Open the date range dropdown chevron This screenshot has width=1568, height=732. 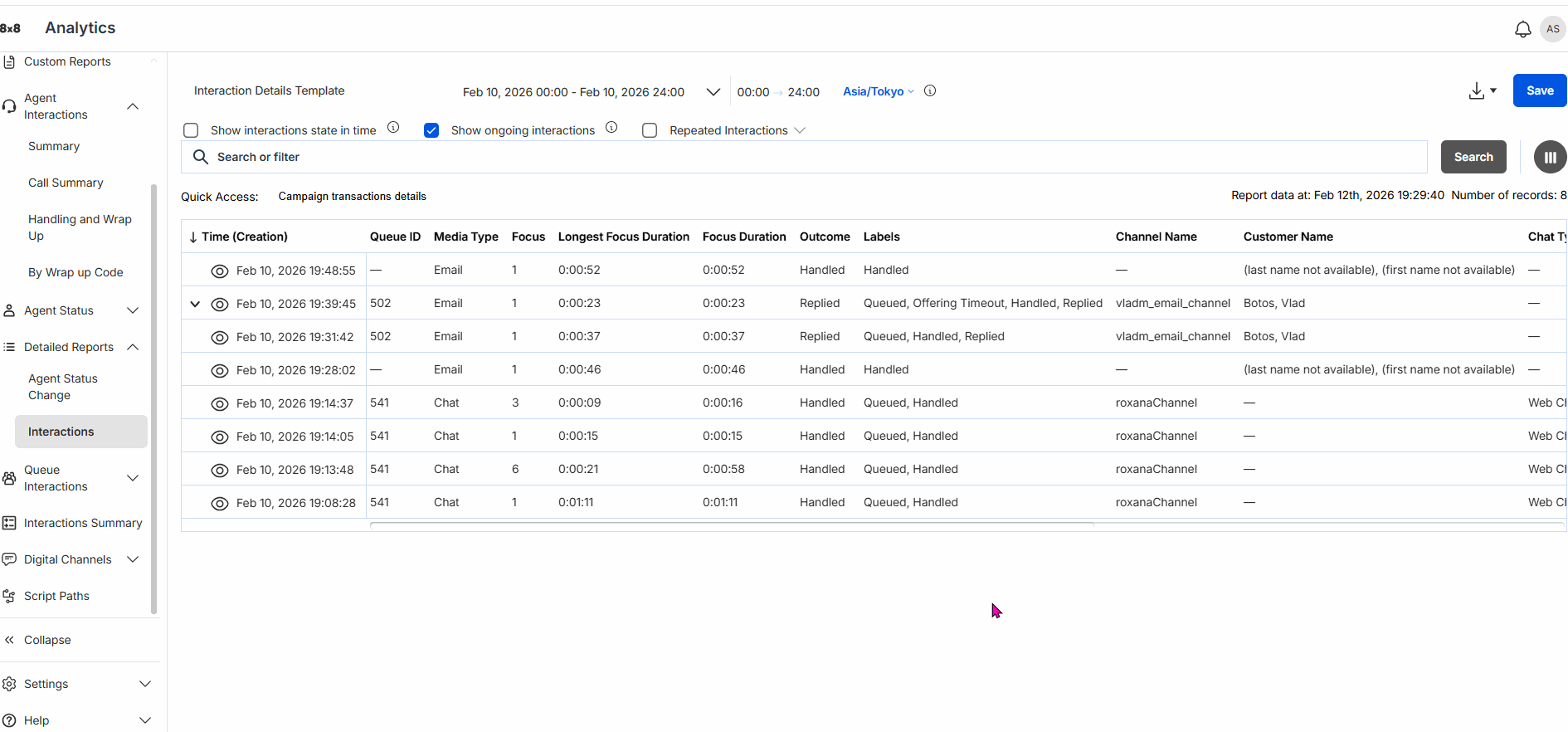[713, 92]
